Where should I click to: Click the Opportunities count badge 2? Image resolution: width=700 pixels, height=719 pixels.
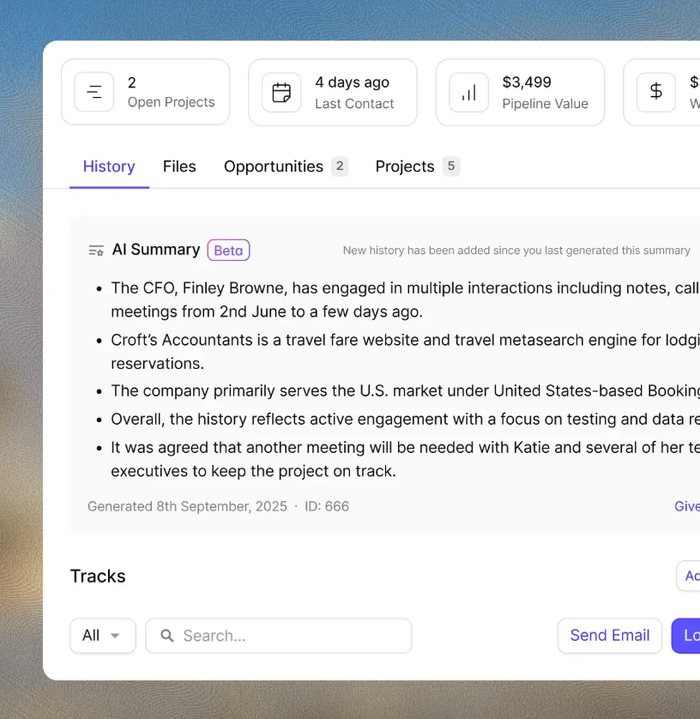pos(340,166)
